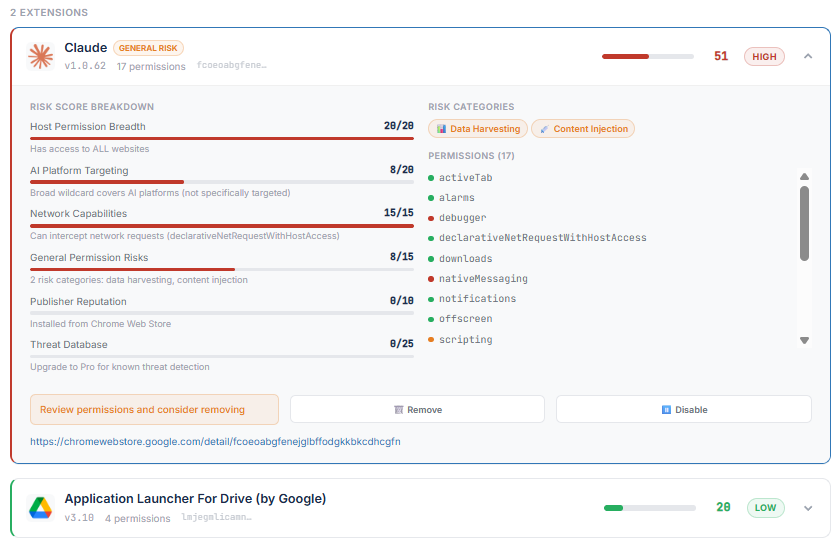The image size is (839, 540).
Task: Click the Drive launcher ID lmjegmlicamn…
Action: click(x=217, y=517)
